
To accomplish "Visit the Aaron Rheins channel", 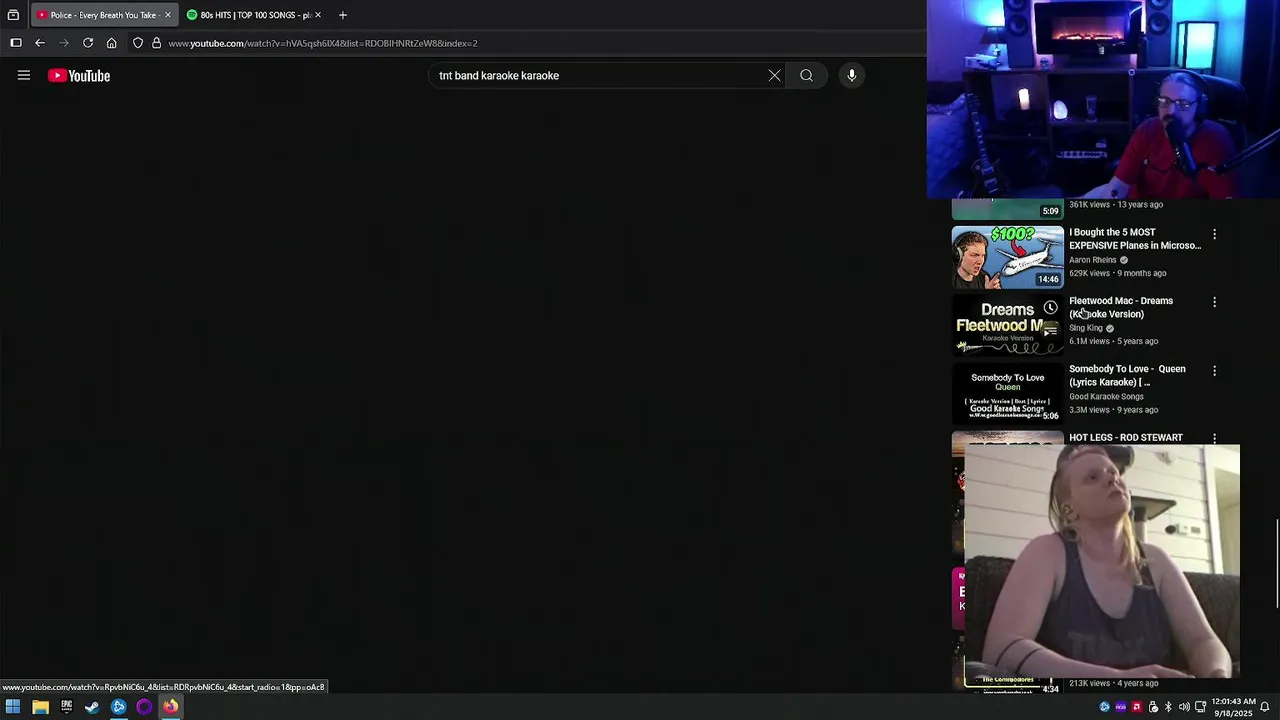I will coord(1093,260).
